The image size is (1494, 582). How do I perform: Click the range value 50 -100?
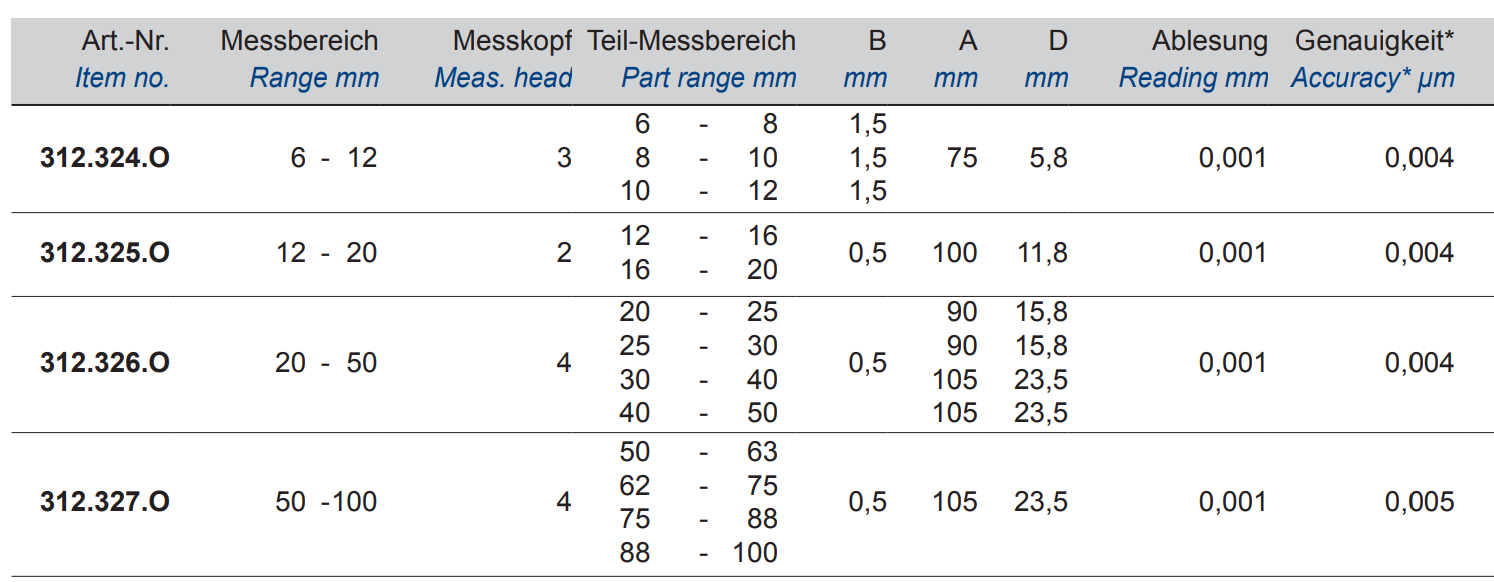(326, 501)
